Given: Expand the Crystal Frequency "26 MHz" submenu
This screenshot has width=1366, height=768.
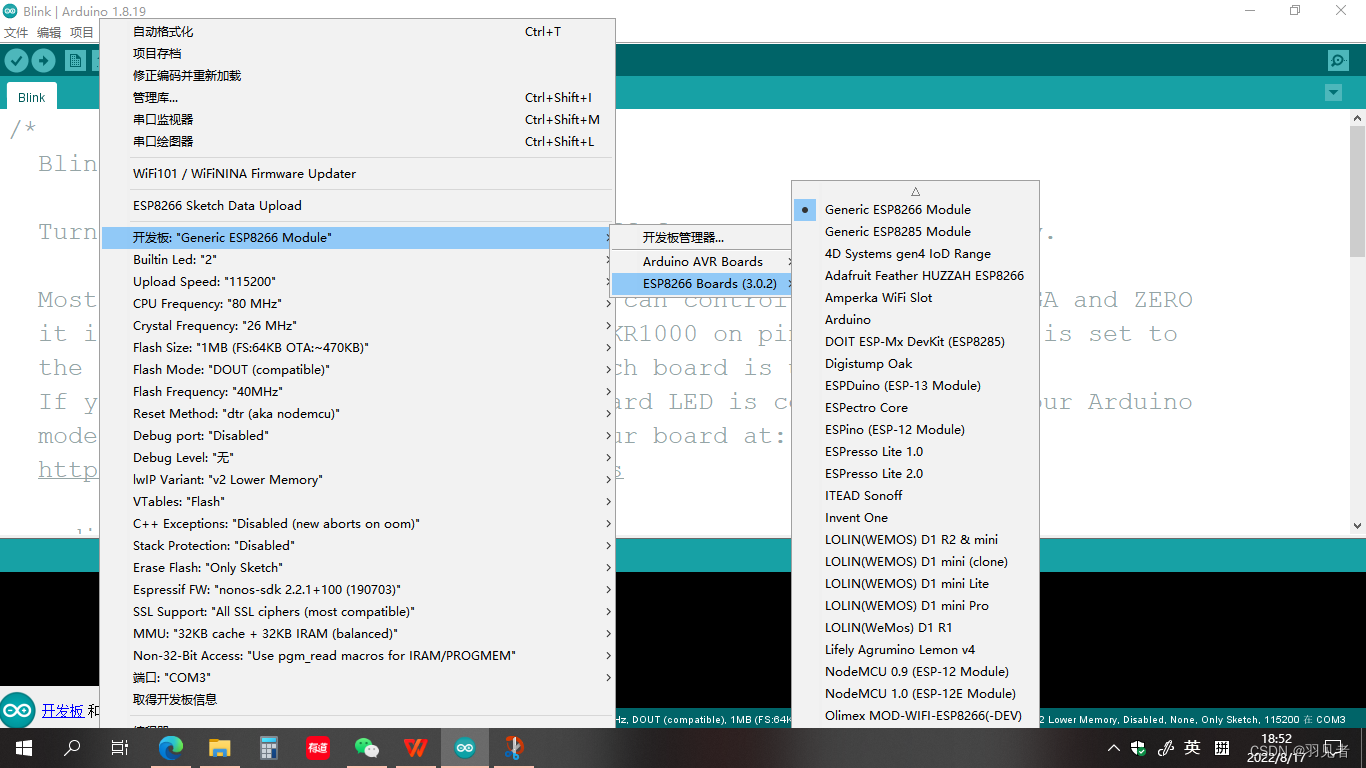Looking at the screenshot, I should [358, 326].
